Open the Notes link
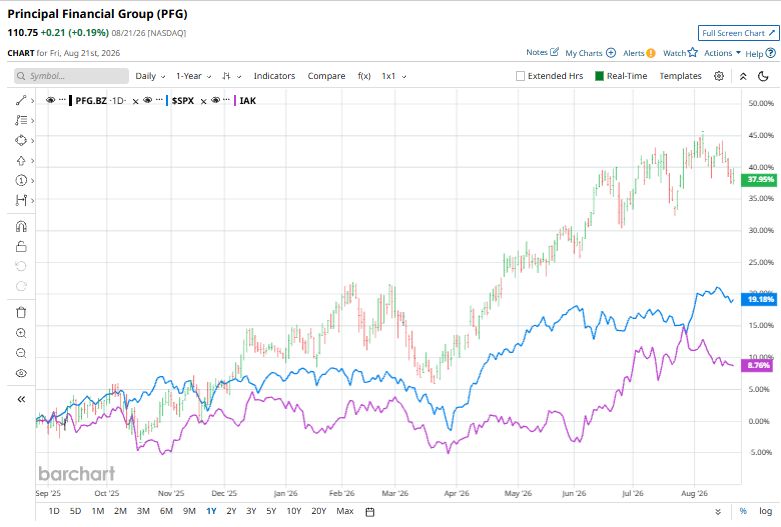The width and height of the screenshot is (781, 527). 536,52
